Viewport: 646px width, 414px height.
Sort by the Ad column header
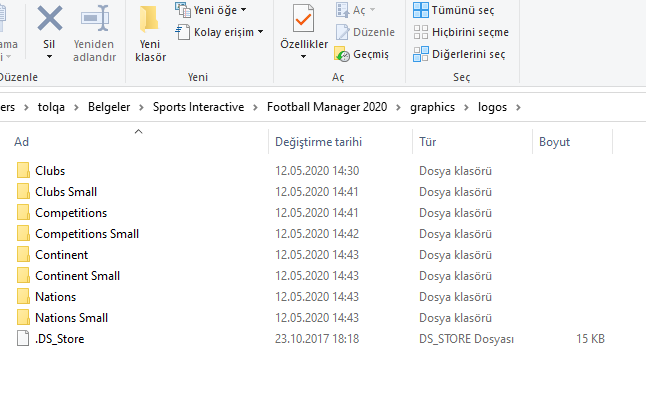pyautogui.click(x=21, y=142)
